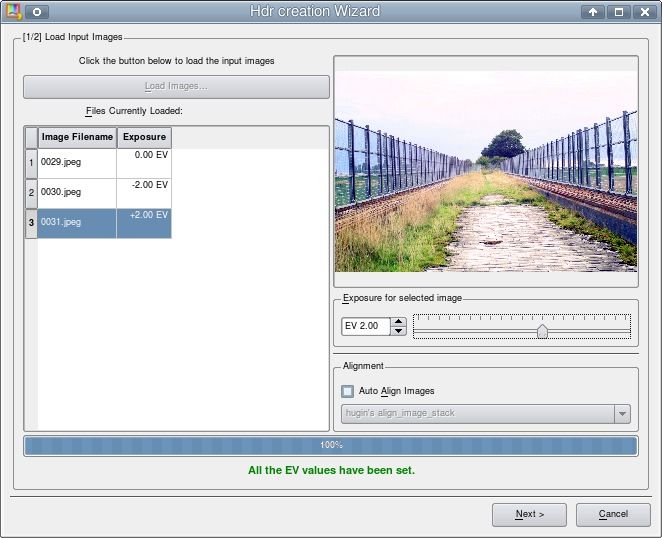Open the hugin's align_image_stack dropdown
The image size is (662, 538).
[486, 413]
